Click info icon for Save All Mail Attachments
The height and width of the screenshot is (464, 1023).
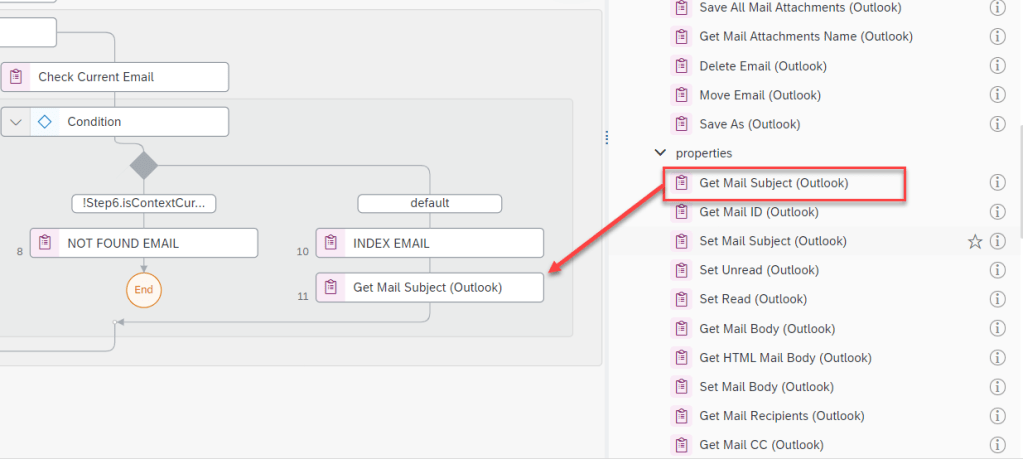997,8
